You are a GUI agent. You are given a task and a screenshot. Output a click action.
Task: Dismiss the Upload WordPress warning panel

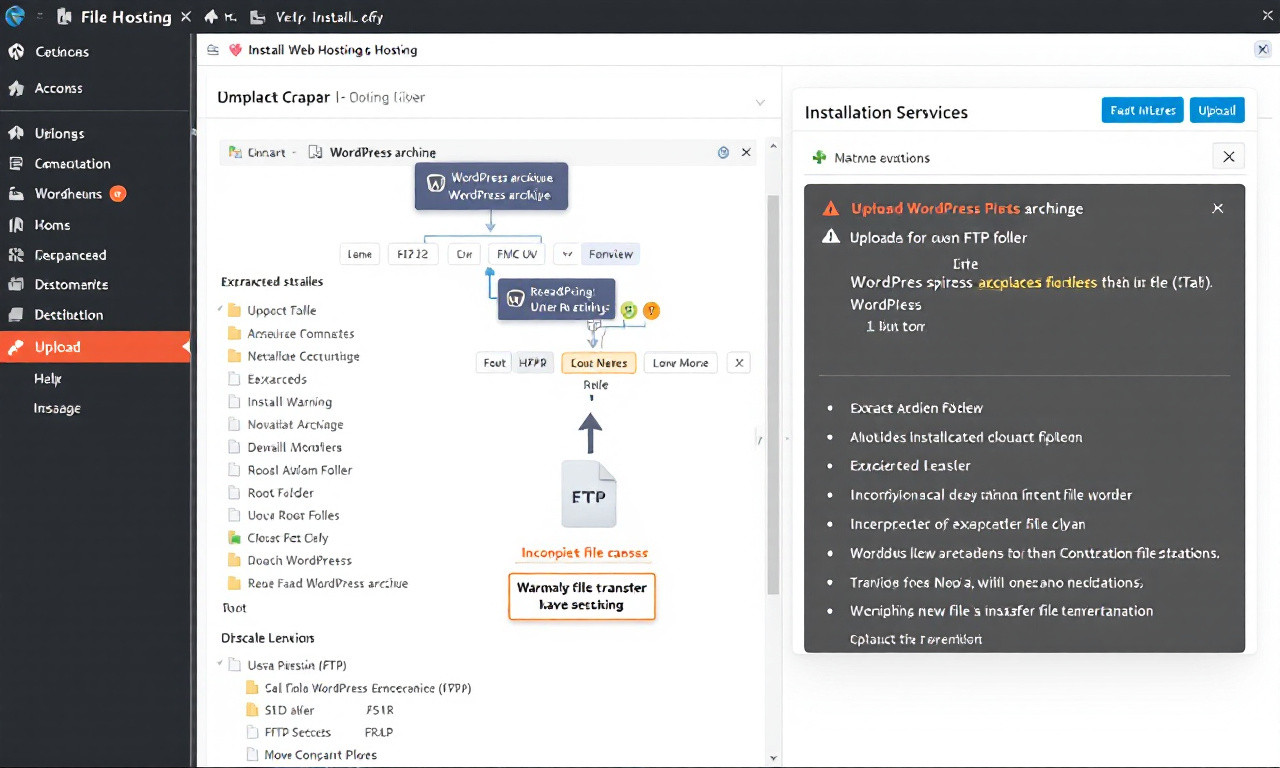coord(1217,208)
